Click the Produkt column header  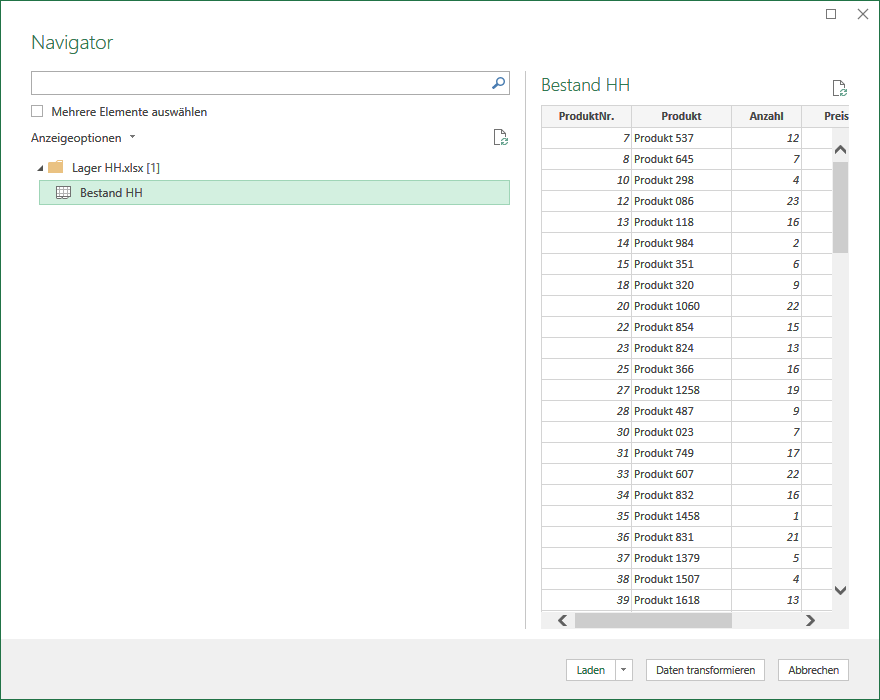click(x=681, y=116)
